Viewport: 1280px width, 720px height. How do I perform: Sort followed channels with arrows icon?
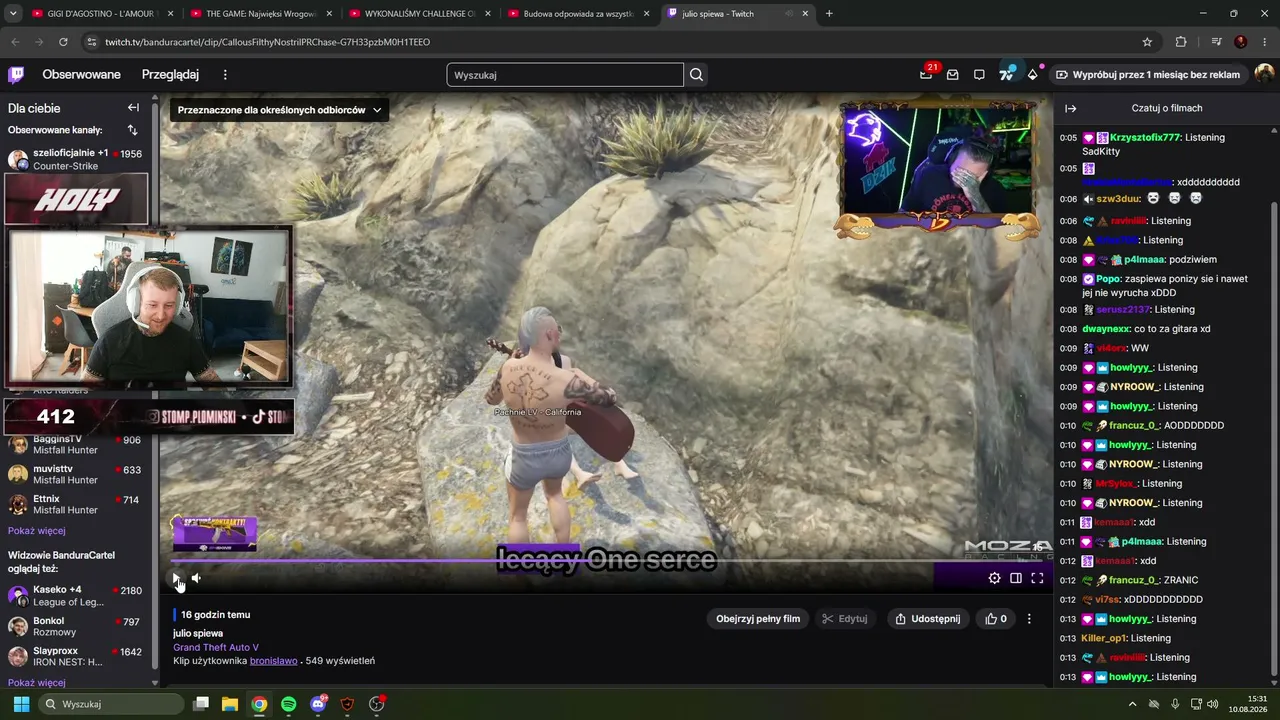[x=132, y=130]
